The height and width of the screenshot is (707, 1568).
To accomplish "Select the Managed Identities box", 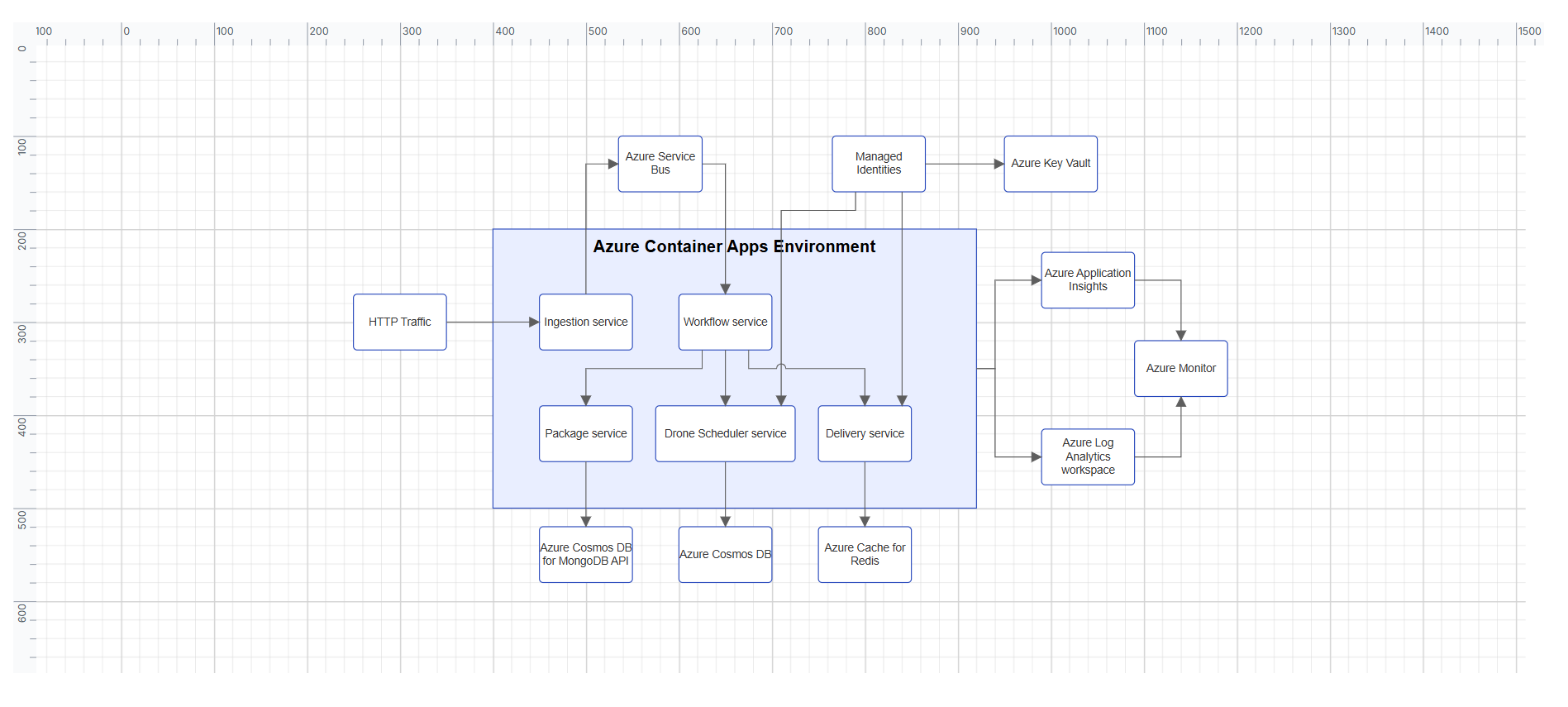I will (879, 164).
